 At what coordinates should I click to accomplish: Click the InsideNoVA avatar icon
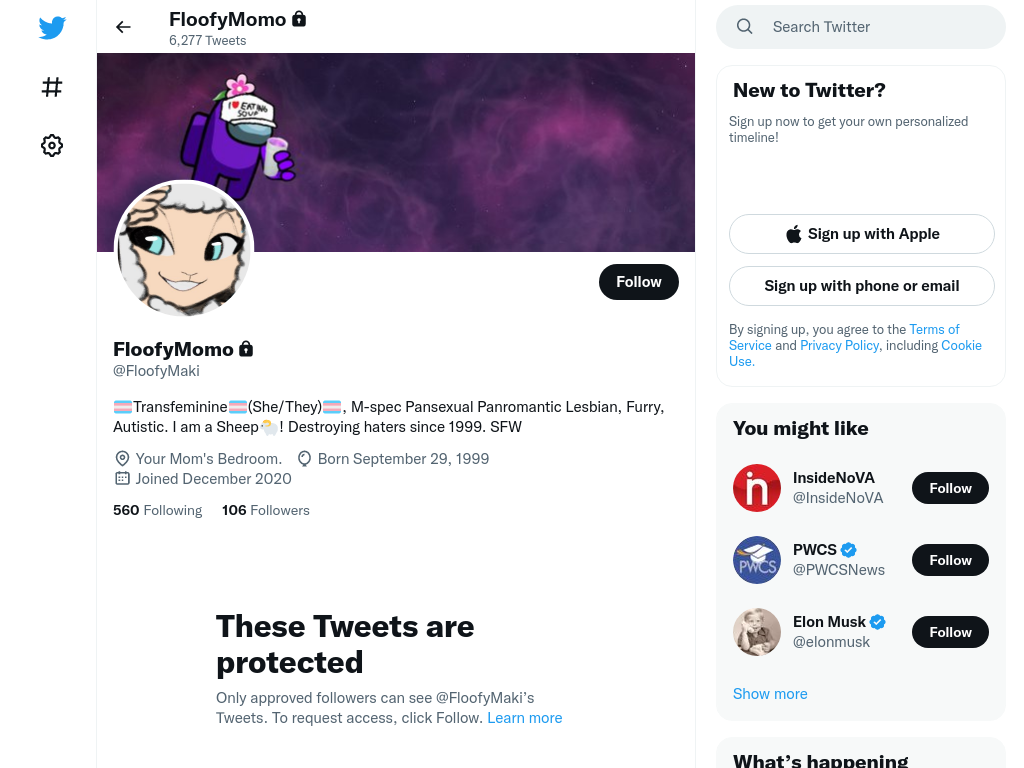click(757, 488)
